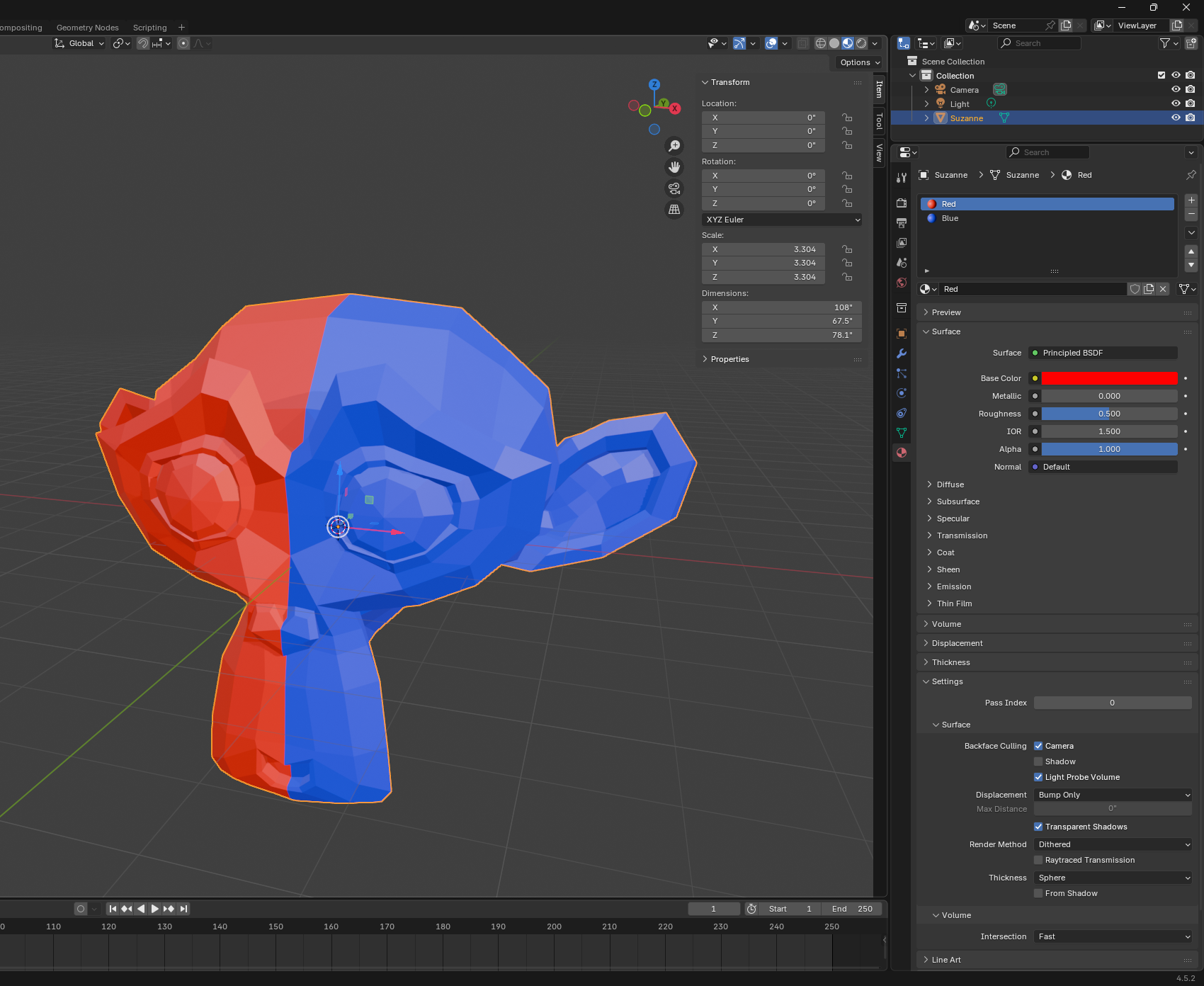This screenshot has height=986, width=1204.
Task: Enable From Shadow checkbox
Action: coord(1038,893)
